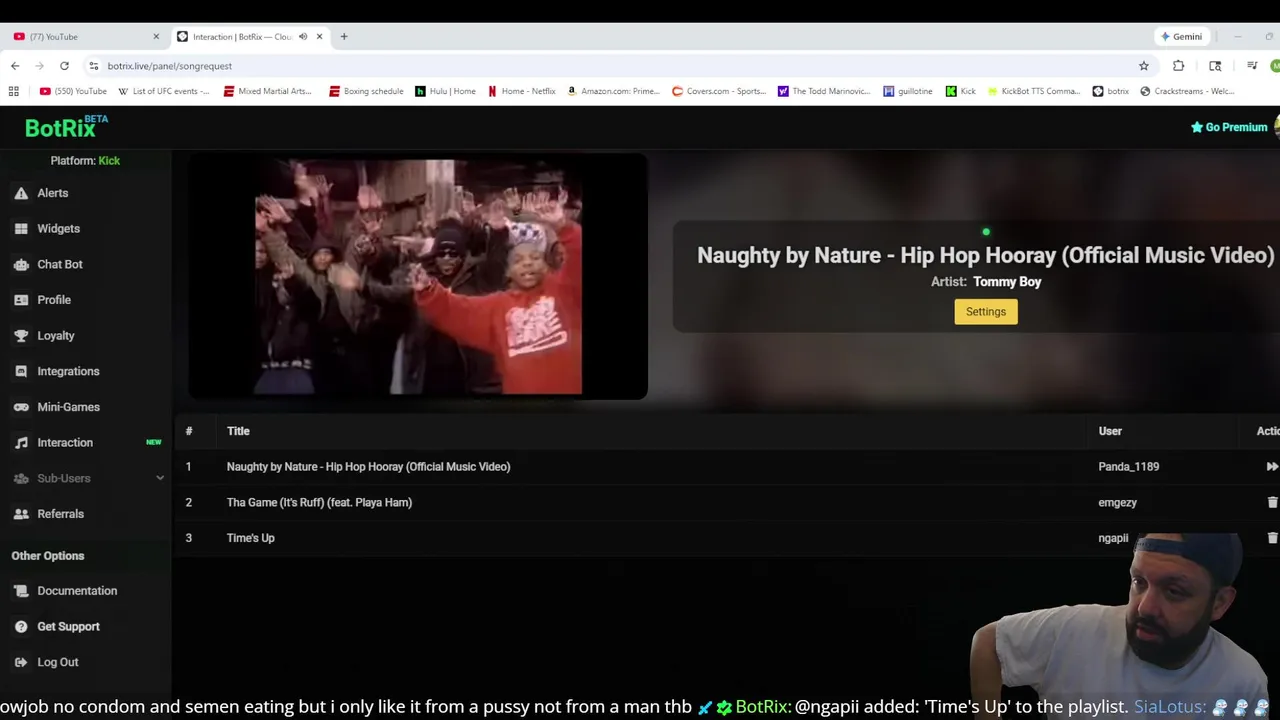Delete Tha Game (It's Ruff) from queue
Viewport: 1280px width, 720px height.
[1272, 502]
